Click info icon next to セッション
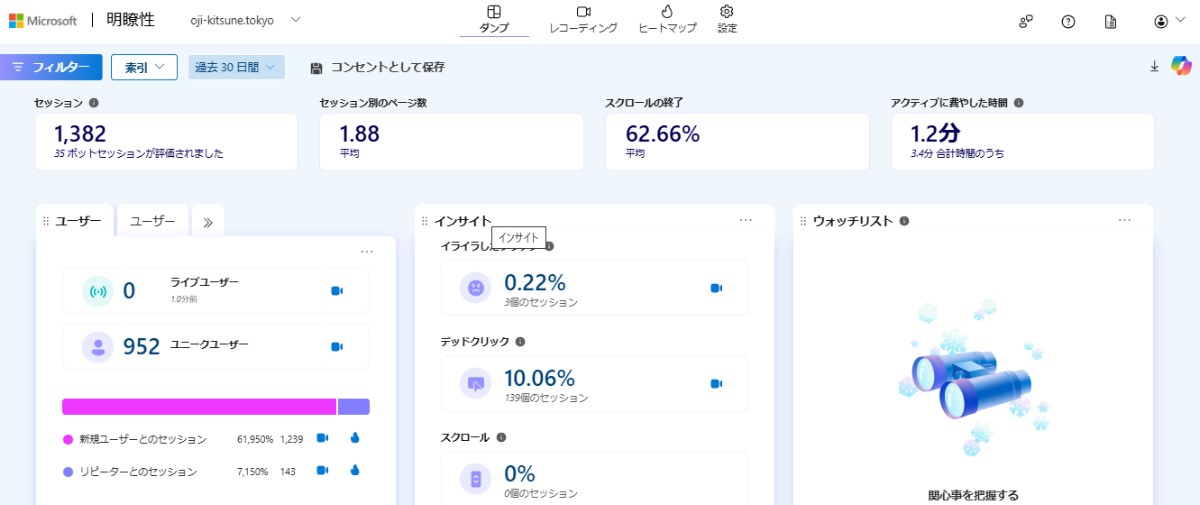 [x=94, y=102]
